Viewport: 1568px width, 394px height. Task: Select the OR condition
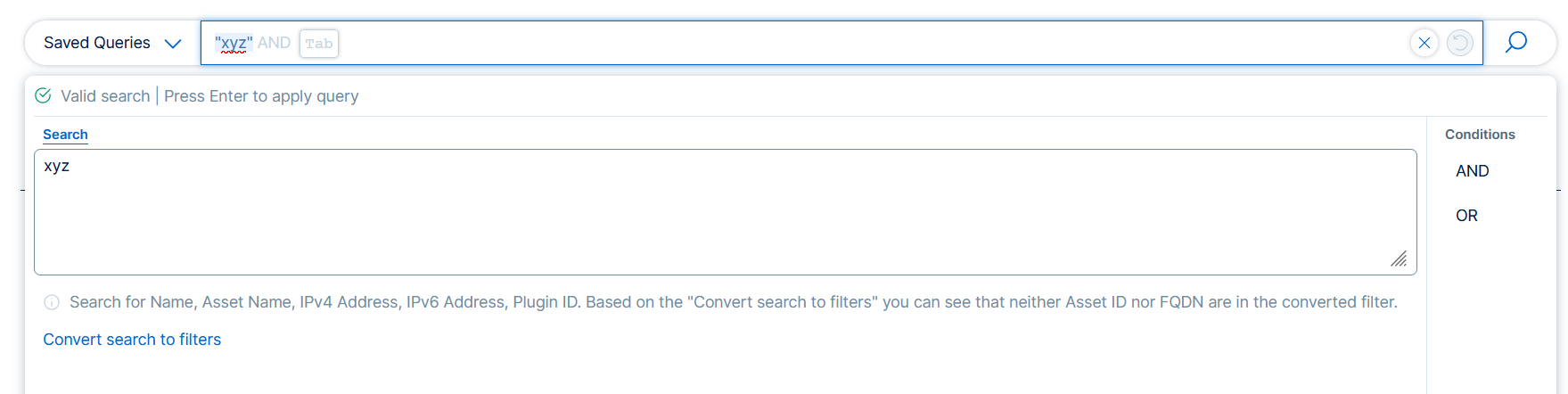tap(1466, 216)
